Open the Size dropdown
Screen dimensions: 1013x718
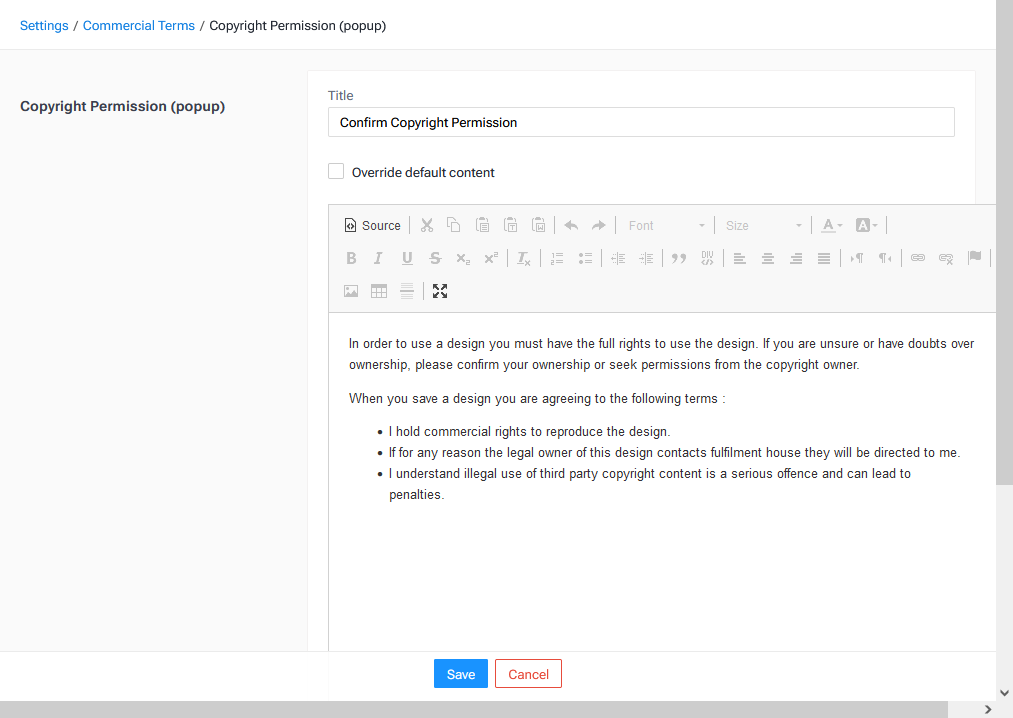click(763, 226)
